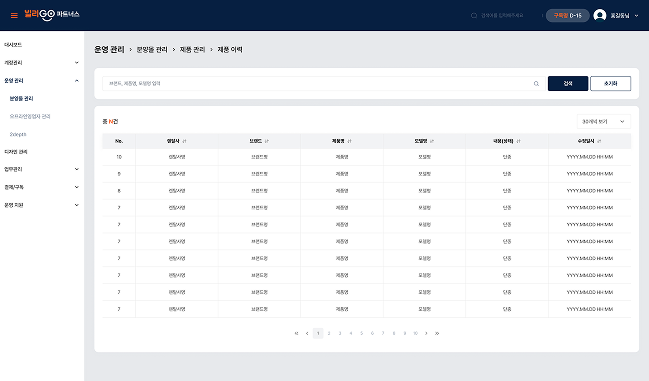Viewport: 649px width, 381px height.
Task: Click the 수정일시 column header label
Action: (x=586, y=141)
